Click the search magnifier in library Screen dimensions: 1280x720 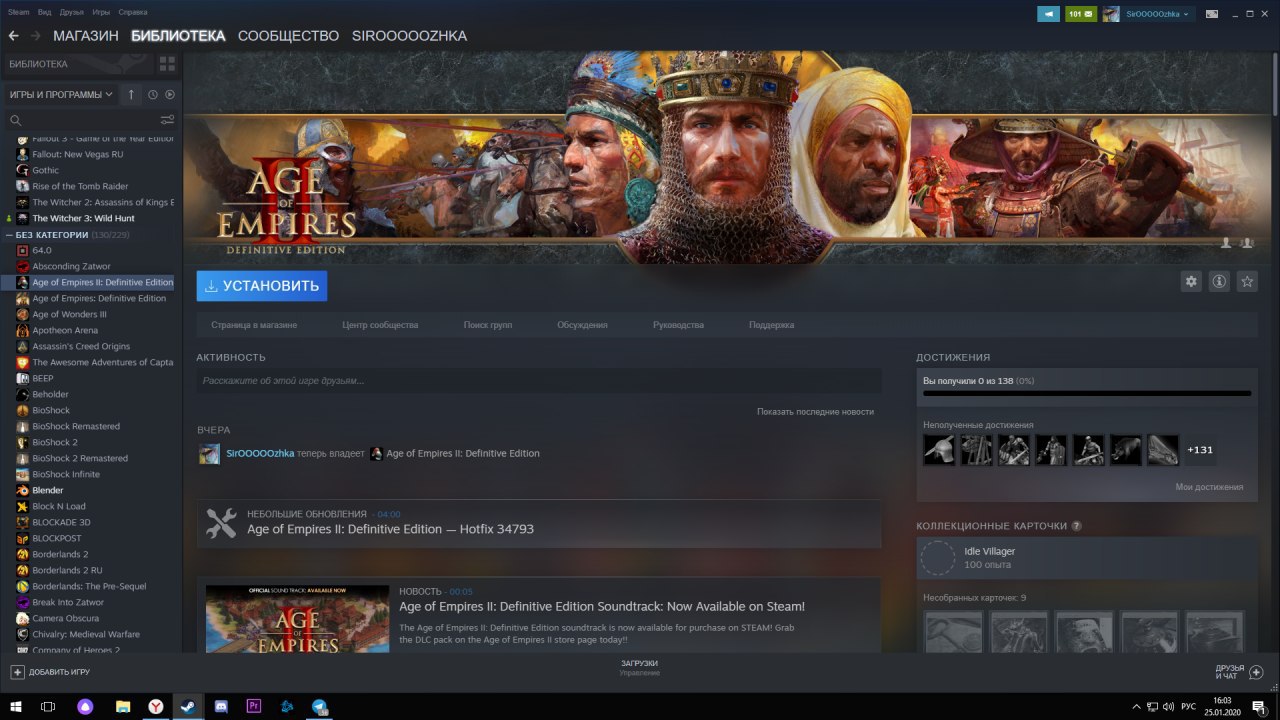pyautogui.click(x=15, y=120)
